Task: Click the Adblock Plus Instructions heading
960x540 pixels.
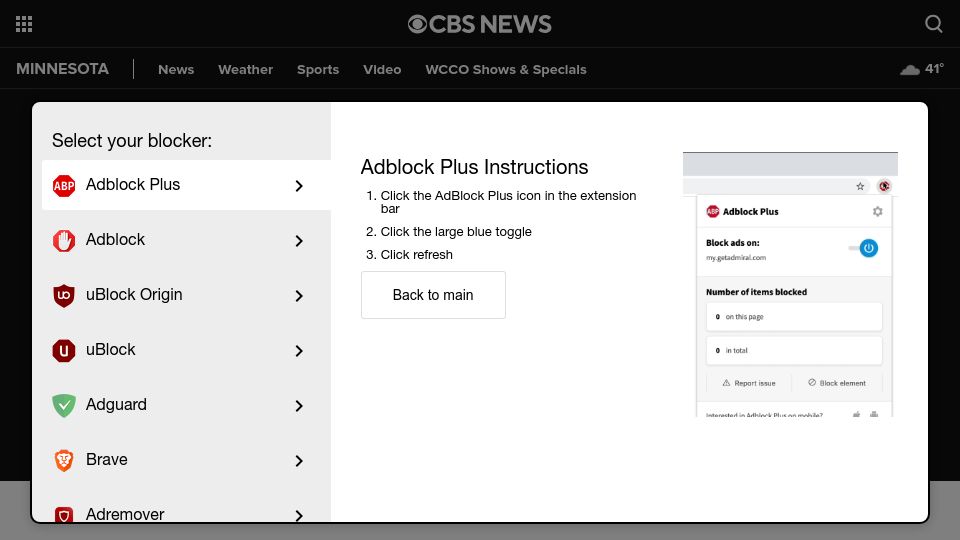Action: pyautogui.click(x=474, y=167)
